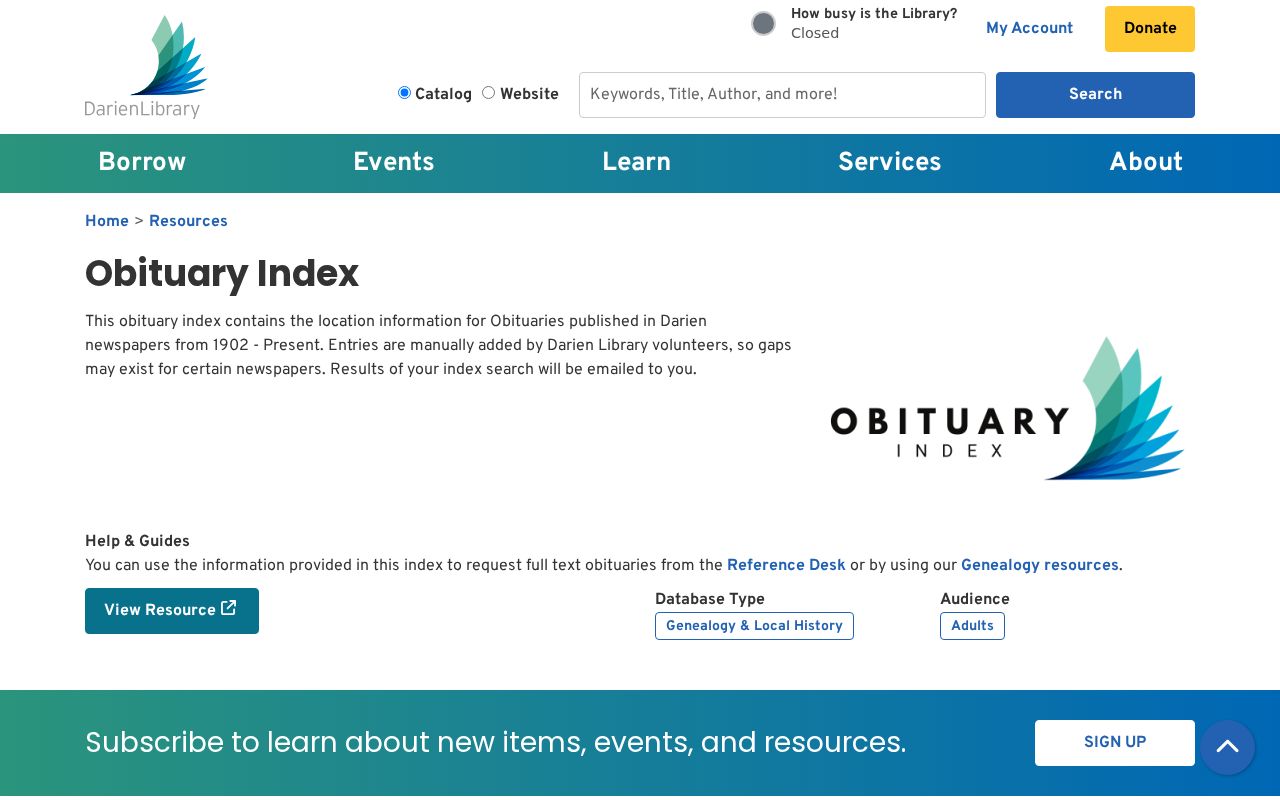Click the Help & Guides heading
The width and height of the screenshot is (1280, 800).
coord(137,542)
